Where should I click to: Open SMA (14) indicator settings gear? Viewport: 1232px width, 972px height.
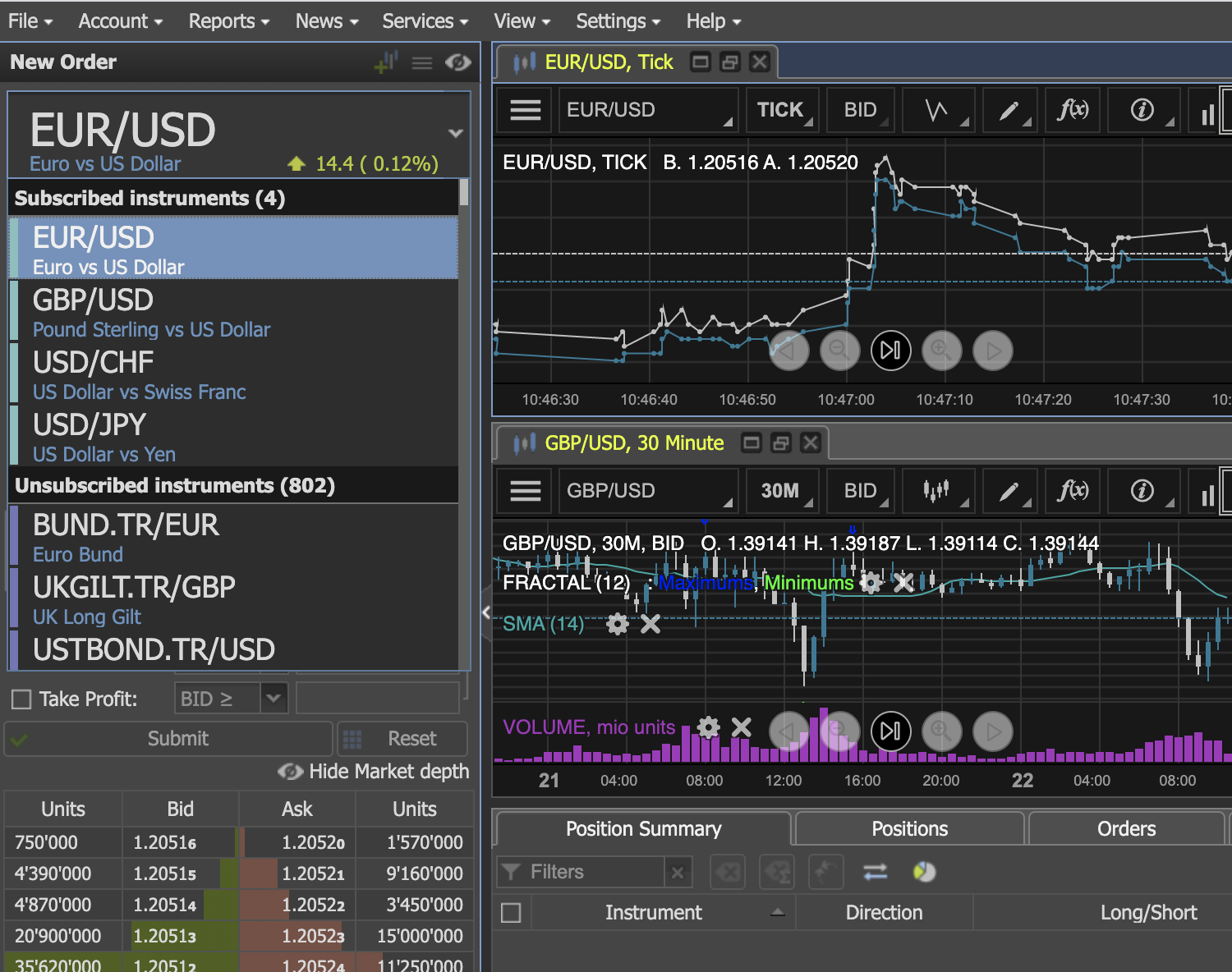pos(618,625)
